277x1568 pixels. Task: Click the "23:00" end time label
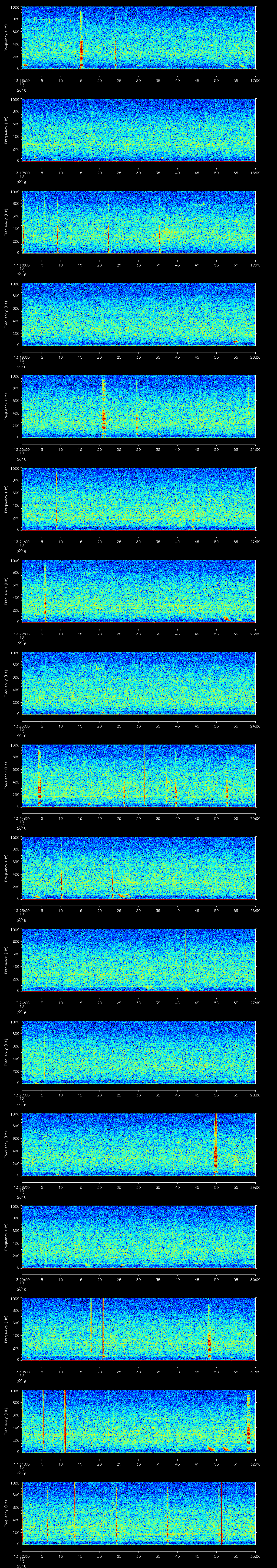256,634
